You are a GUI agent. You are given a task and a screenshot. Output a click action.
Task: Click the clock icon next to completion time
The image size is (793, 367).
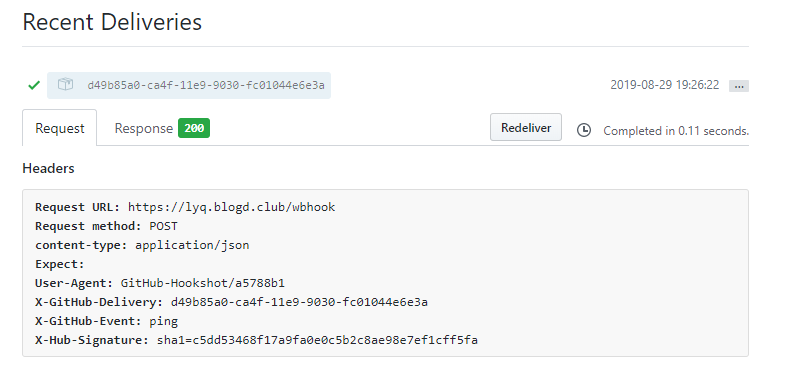(x=584, y=130)
